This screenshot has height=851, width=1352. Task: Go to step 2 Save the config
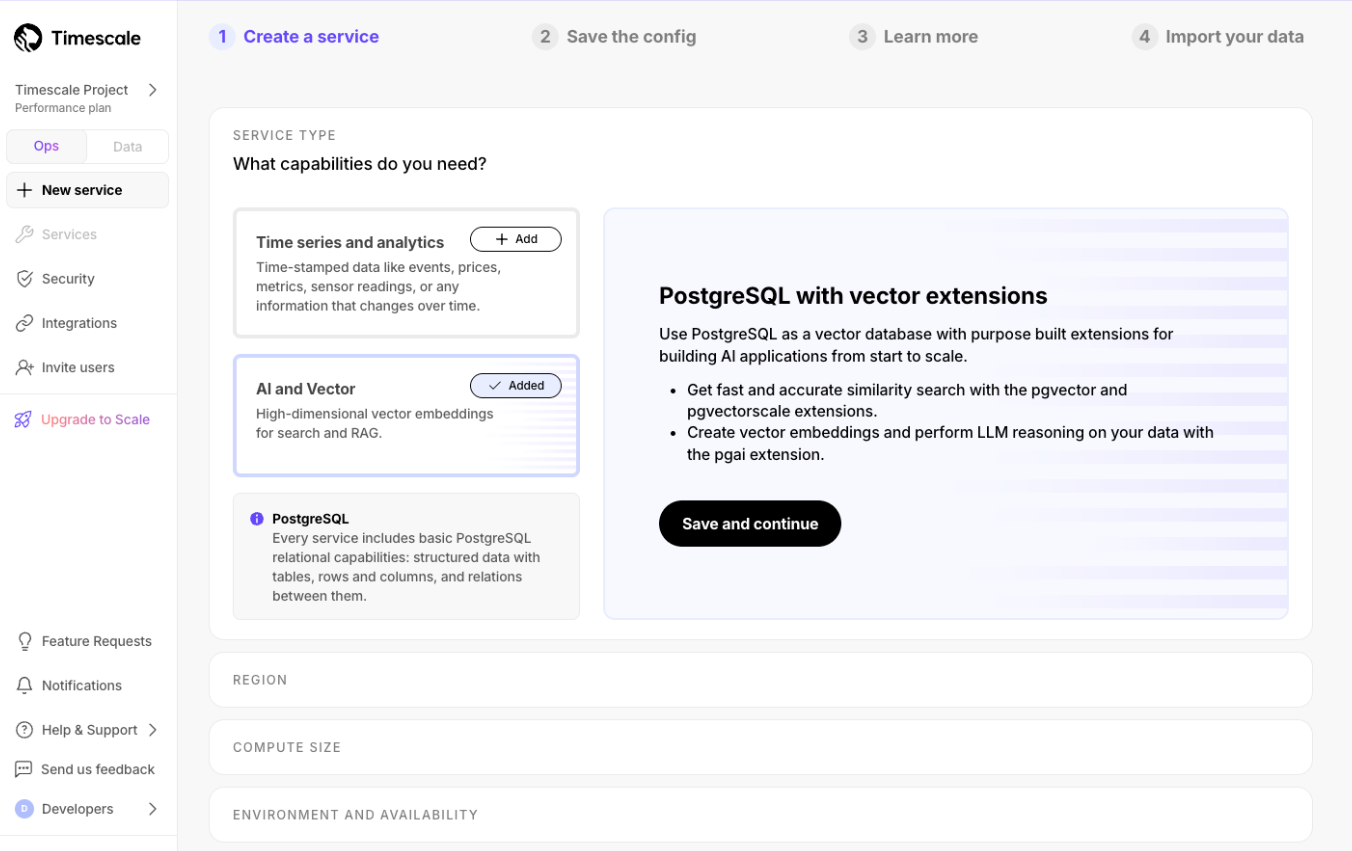[x=614, y=37]
